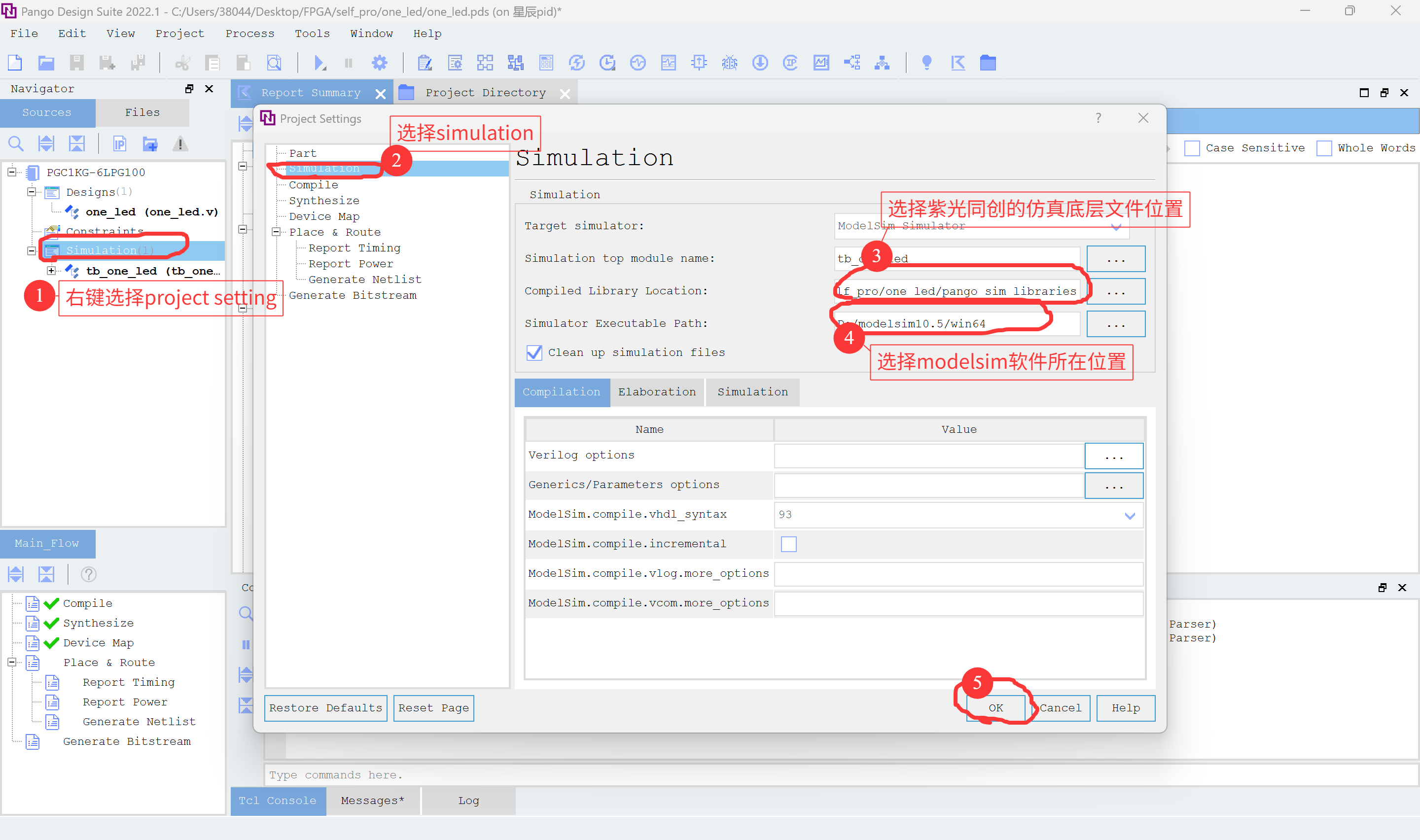1420x840 pixels.
Task: Click the search magnifier in Navigator
Action: (x=16, y=144)
